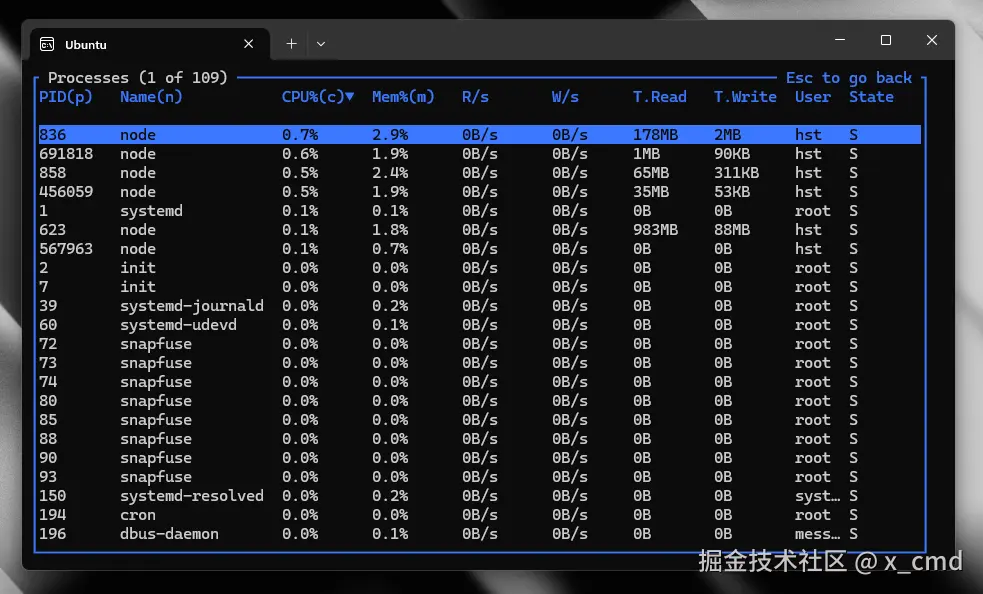This screenshot has width=983, height=594.
Task: Sort by Mem%(m) column header
Action: 403,97
